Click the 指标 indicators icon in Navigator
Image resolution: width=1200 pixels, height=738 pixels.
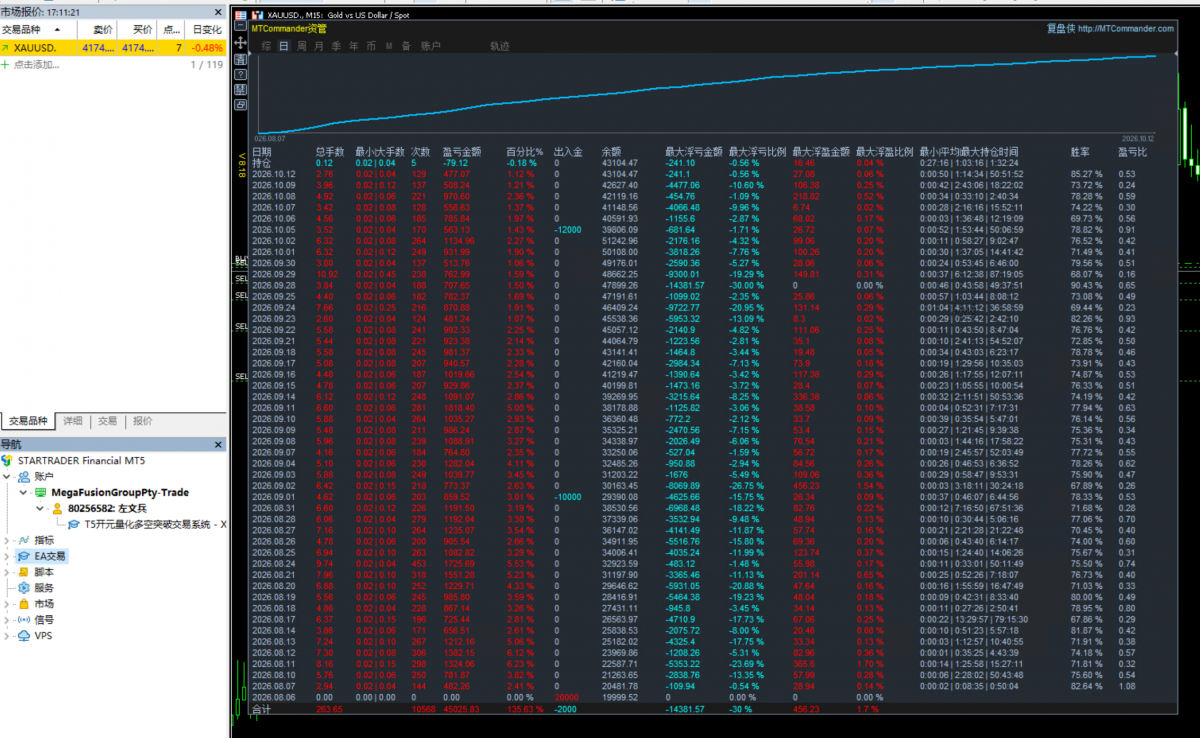pos(24,540)
